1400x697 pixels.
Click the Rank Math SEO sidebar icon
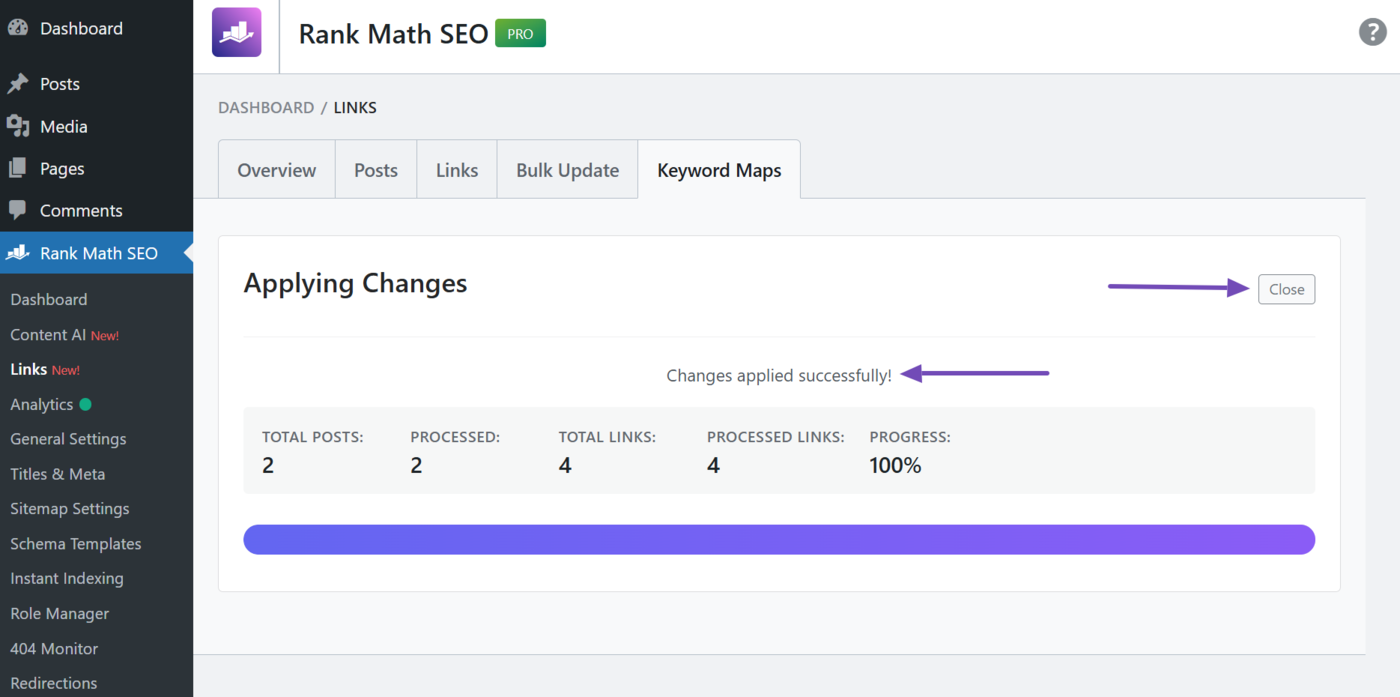point(18,253)
